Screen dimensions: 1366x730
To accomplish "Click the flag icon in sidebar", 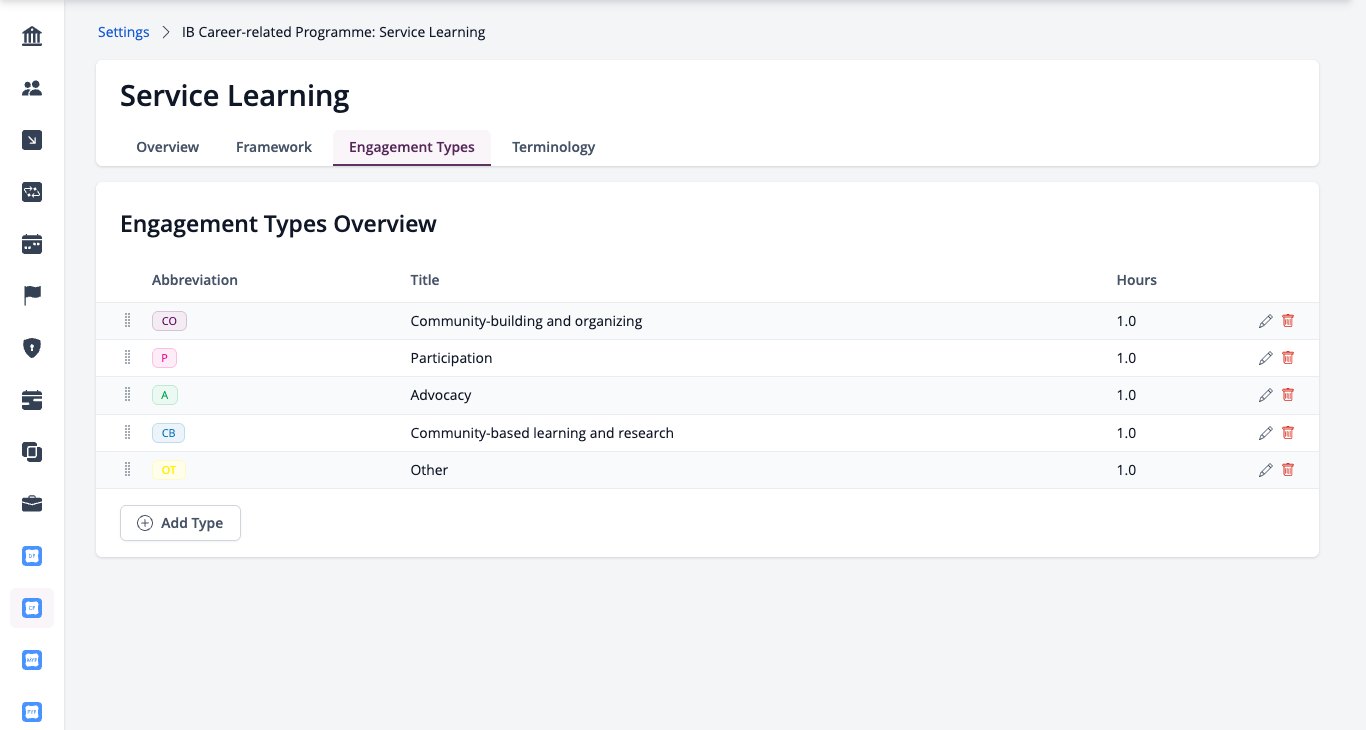I will point(32,296).
